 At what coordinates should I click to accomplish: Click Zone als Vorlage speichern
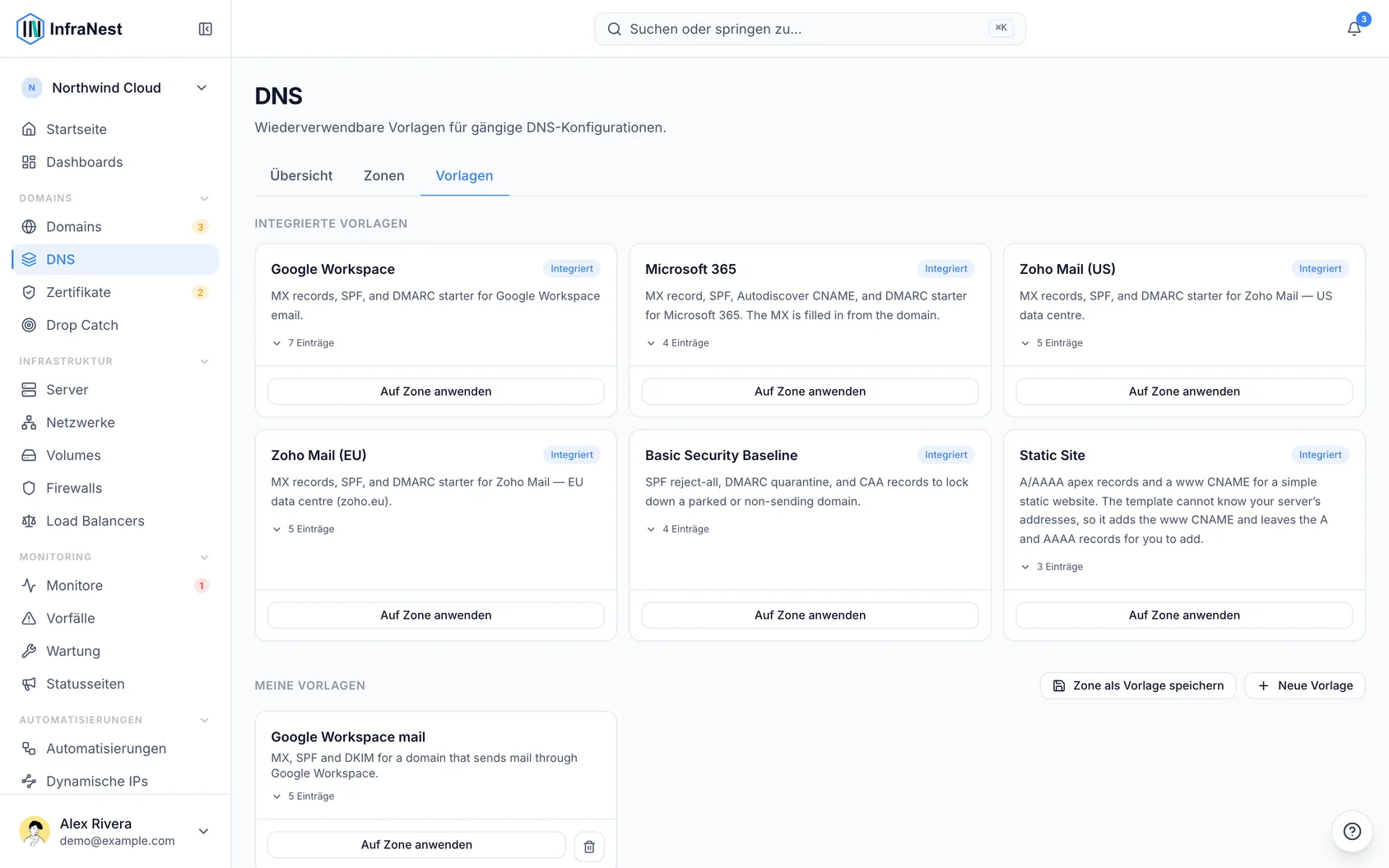(x=1138, y=685)
